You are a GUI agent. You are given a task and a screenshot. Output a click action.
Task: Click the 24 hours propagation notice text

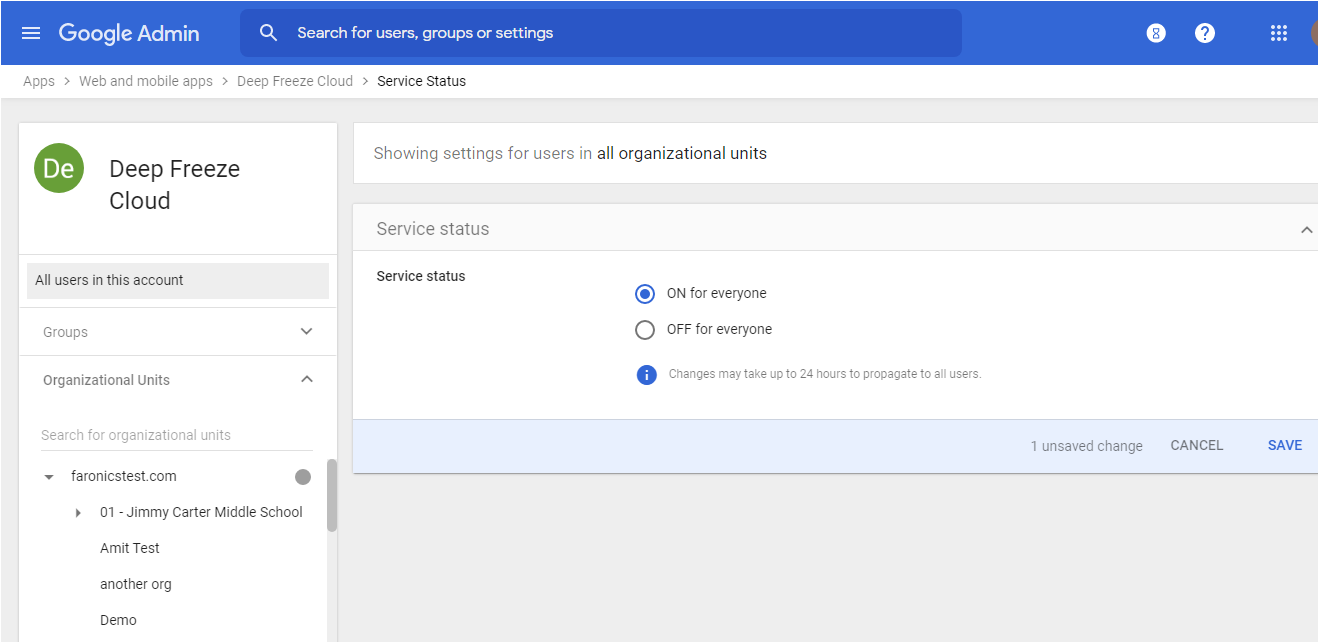tap(825, 374)
